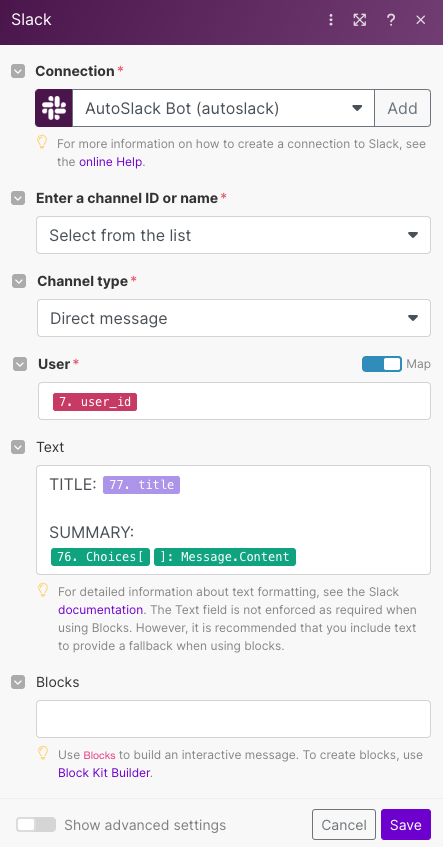The height and width of the screenshot is (847, 443).
Task: Toggle the Blocks field collapse checkbox
Action: click(18, 682)
